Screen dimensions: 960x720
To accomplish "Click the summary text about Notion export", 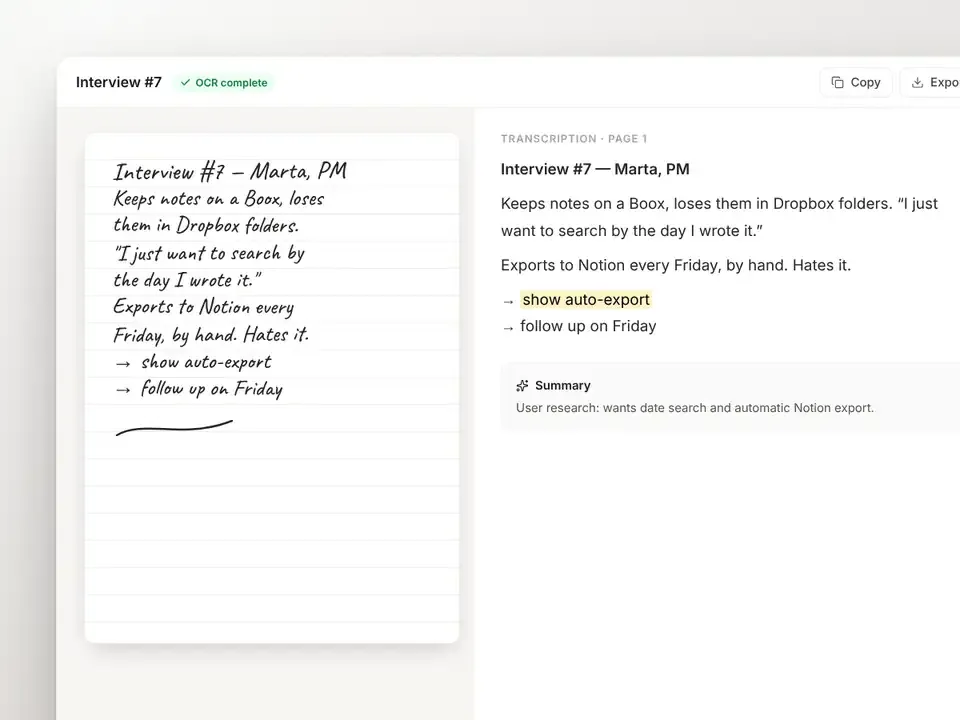I will pyautogui.click(x=695, y=408).
